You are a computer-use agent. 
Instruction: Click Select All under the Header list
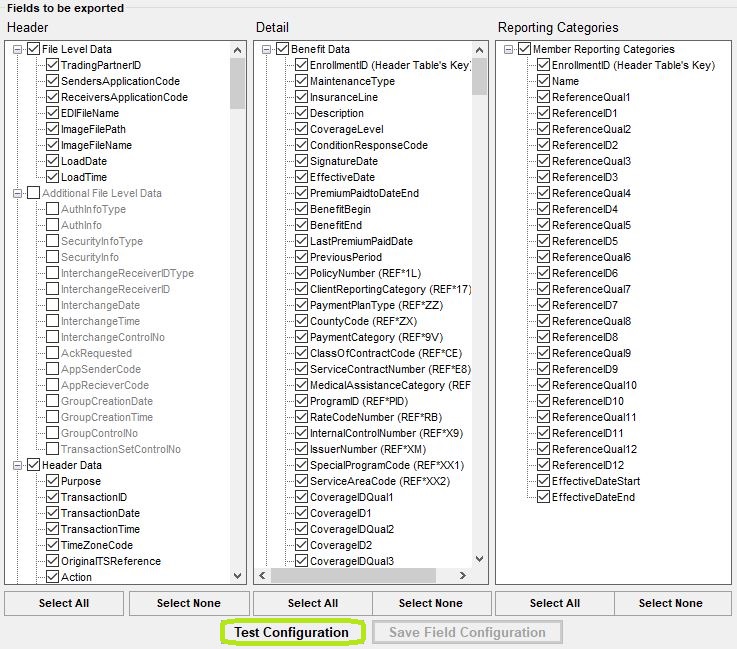click(x=64, y=603)
